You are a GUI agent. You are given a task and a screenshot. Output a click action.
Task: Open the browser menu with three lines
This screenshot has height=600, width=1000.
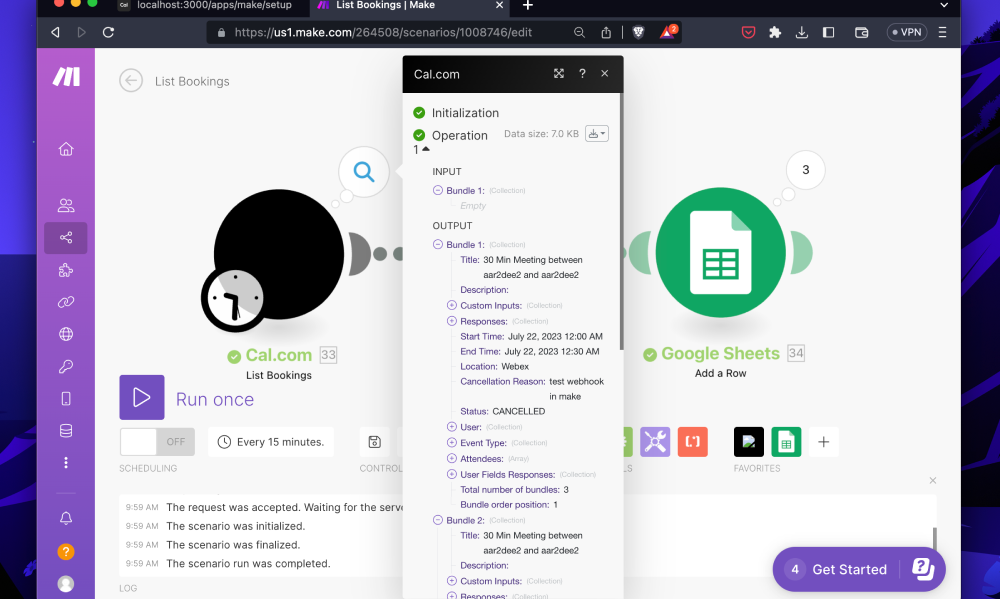[x=941, y=31]
